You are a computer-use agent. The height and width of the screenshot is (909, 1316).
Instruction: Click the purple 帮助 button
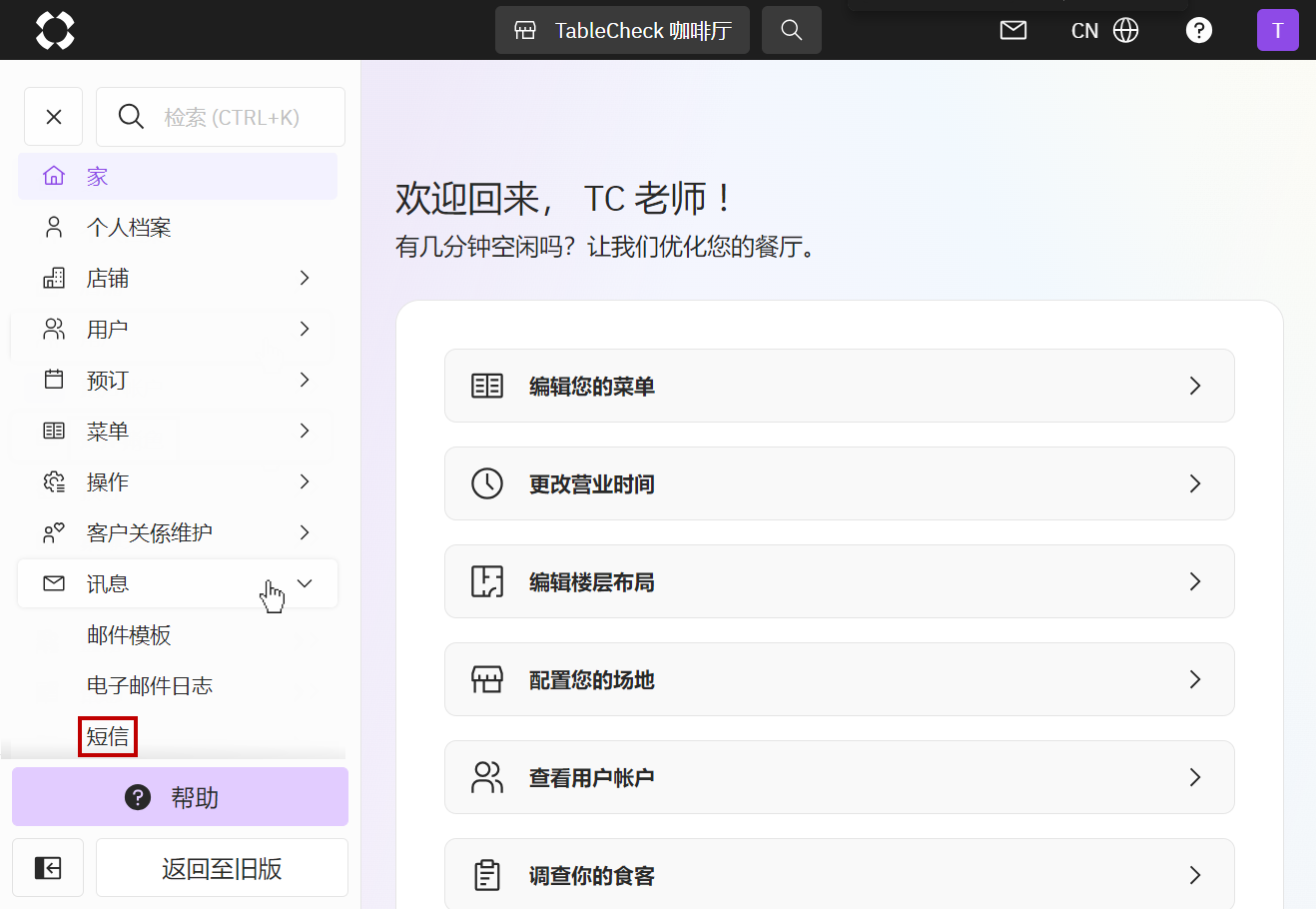[x=180, y=797]
